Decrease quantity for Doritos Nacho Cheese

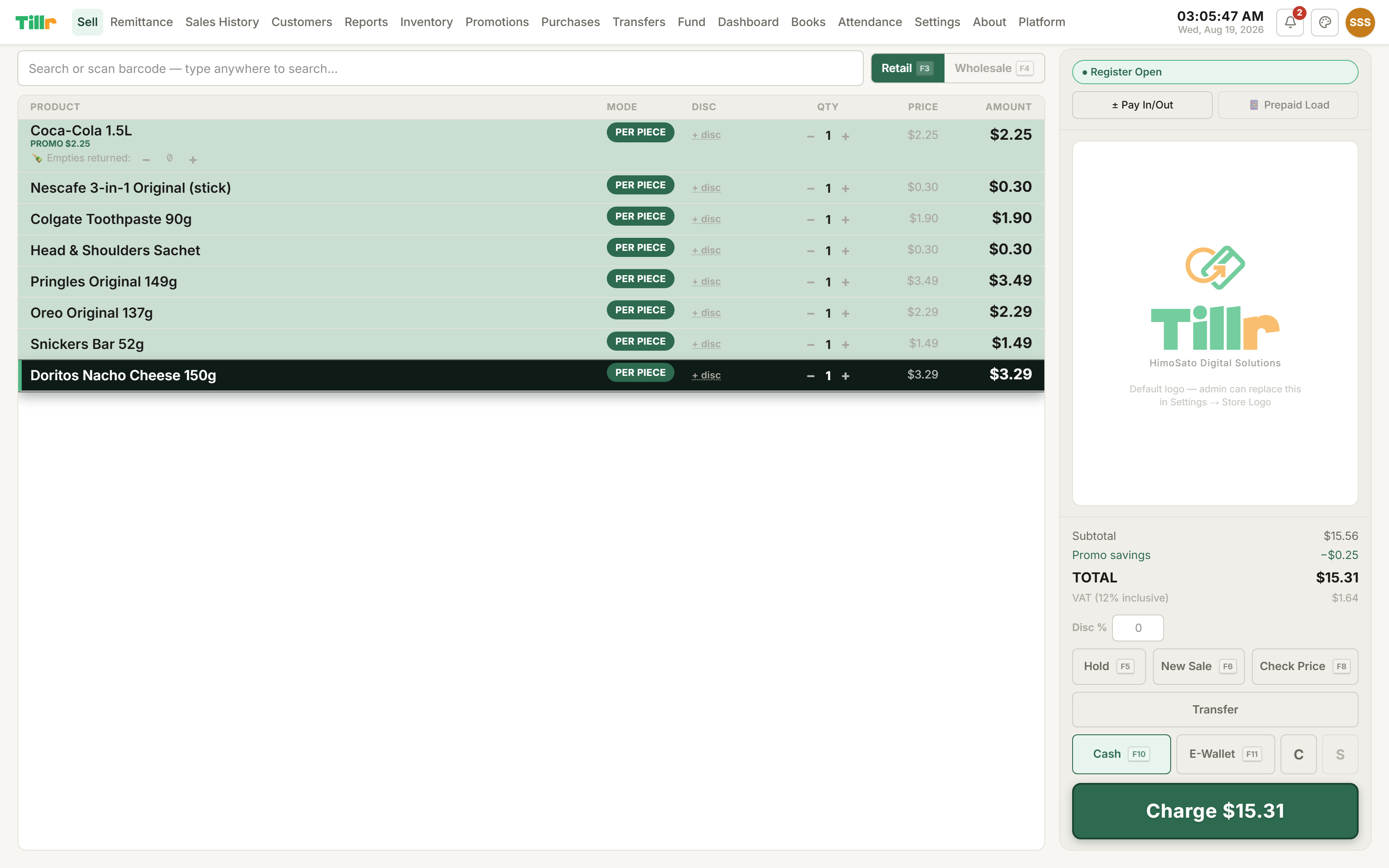click(810, 376)
